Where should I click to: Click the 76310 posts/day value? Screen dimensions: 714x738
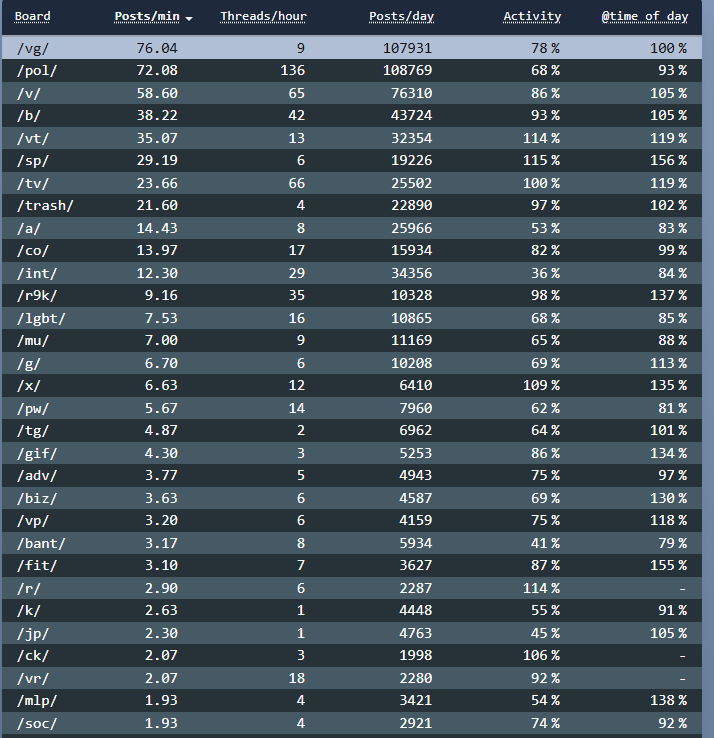pos(411,93)
